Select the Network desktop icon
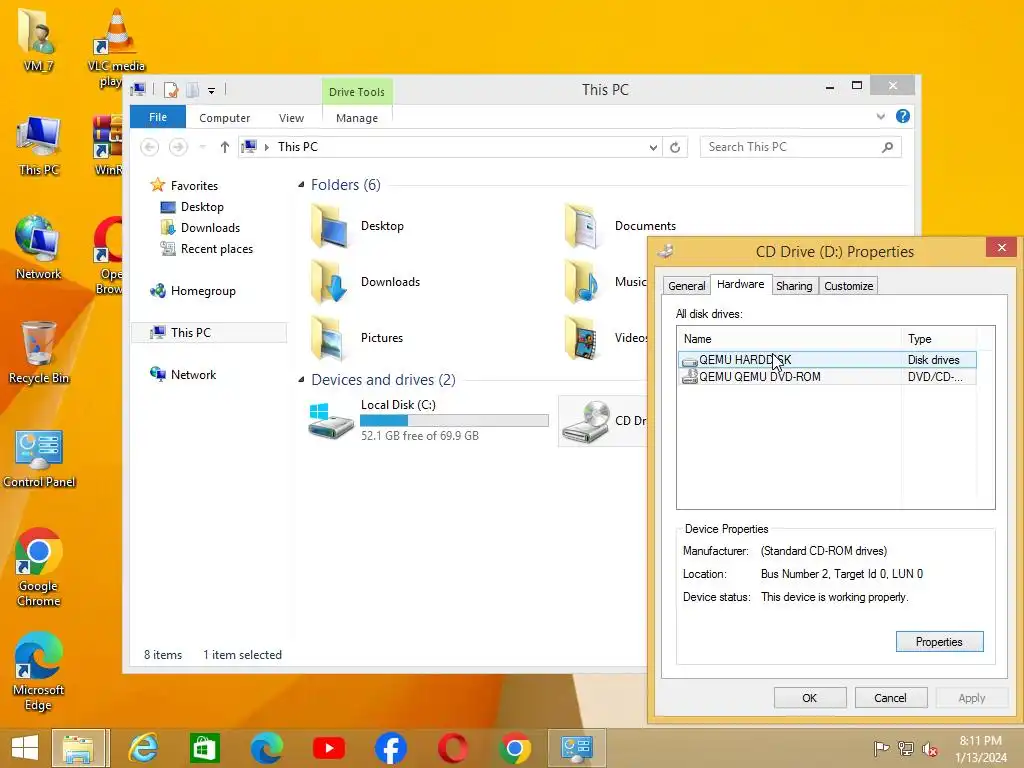1024x768 pixels. pyautogui.click(x=38, y=248)
